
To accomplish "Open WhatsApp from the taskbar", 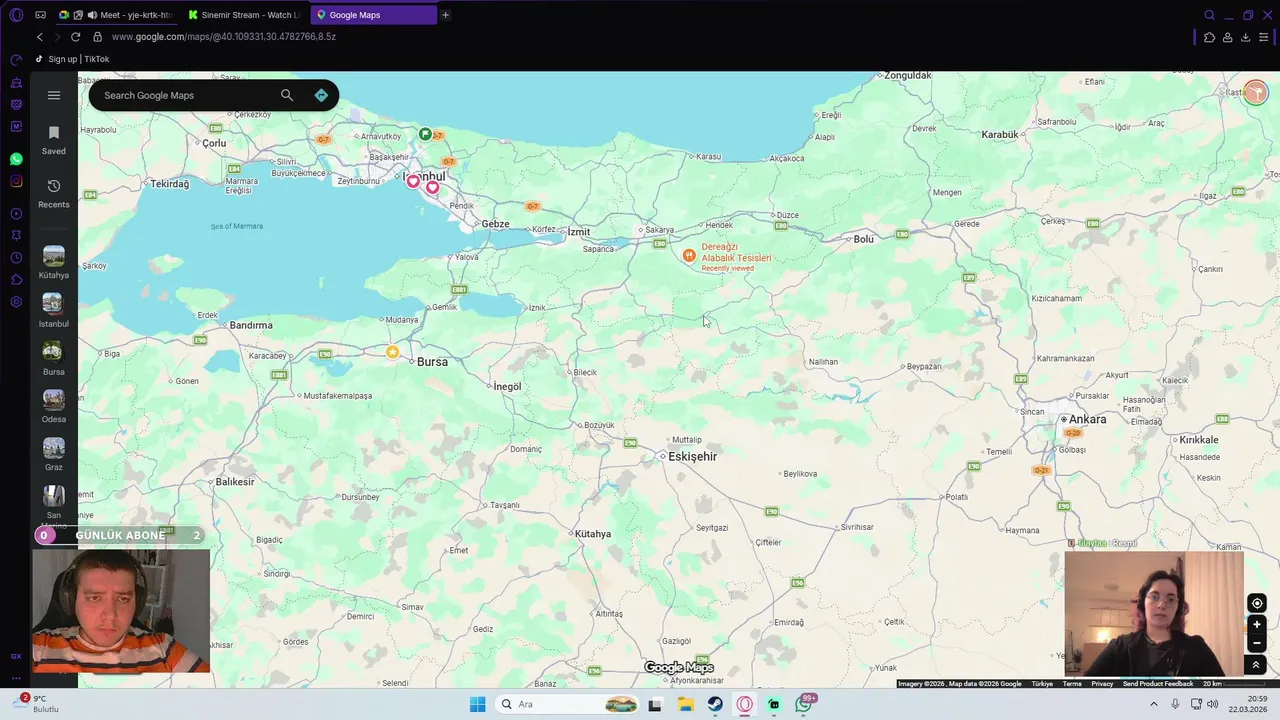I will [803, 704].
